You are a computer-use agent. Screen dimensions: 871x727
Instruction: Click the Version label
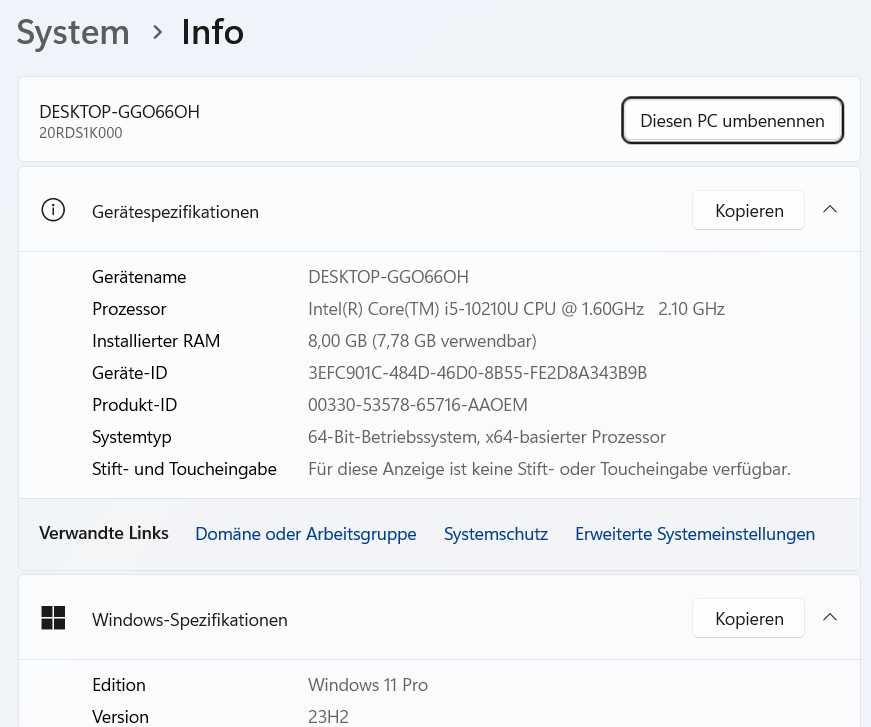tap(120, 716)
